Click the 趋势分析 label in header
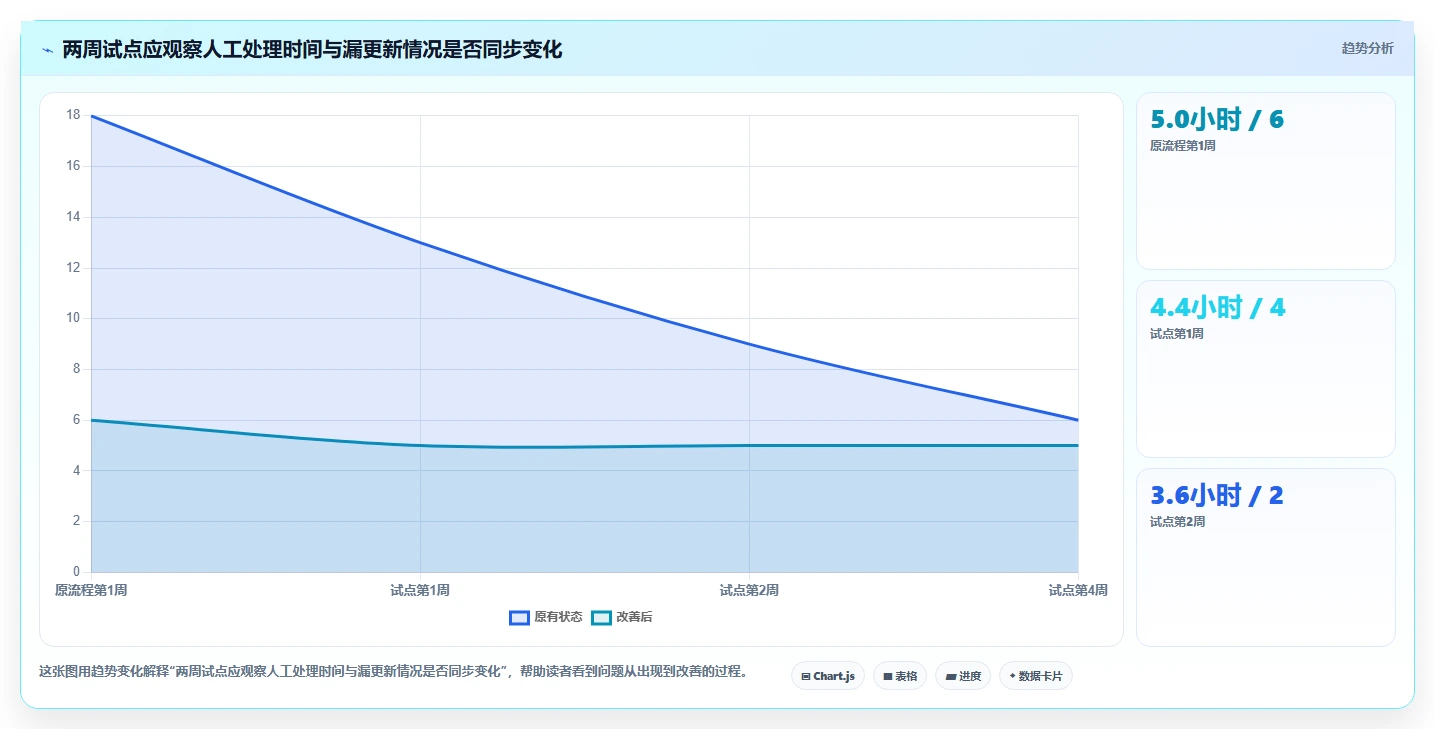The image size is (1435, 729). point(1367,48)
